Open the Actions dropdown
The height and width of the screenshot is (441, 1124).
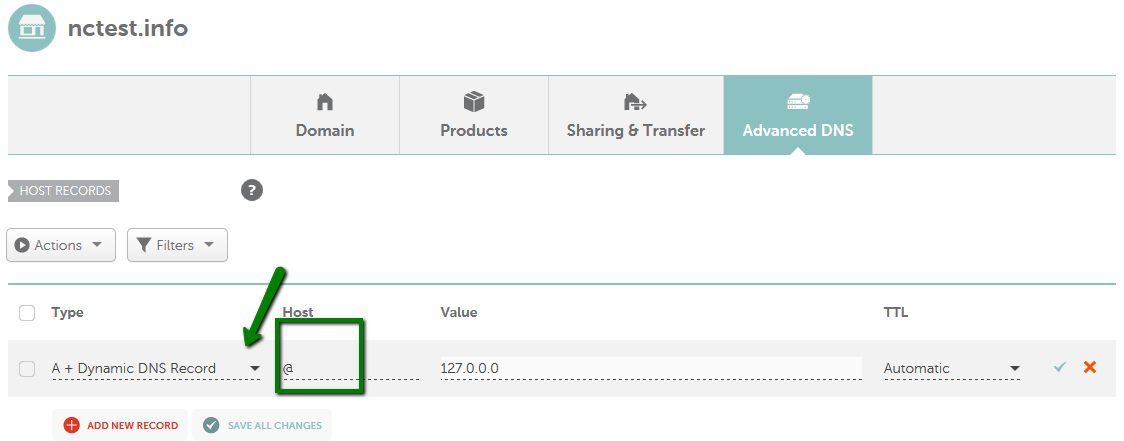click(x=61, y=245)
